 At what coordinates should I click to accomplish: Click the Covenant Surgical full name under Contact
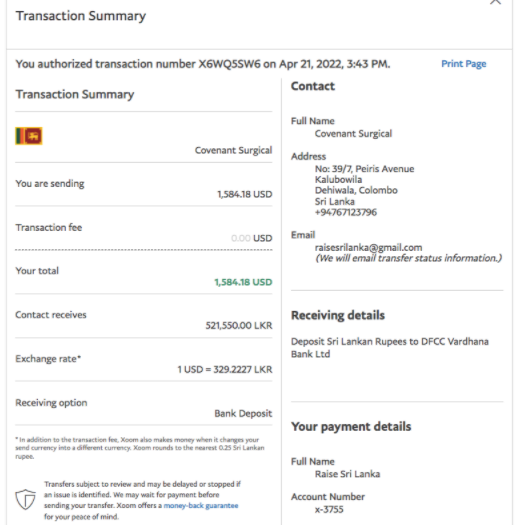[x=353, y=134]
